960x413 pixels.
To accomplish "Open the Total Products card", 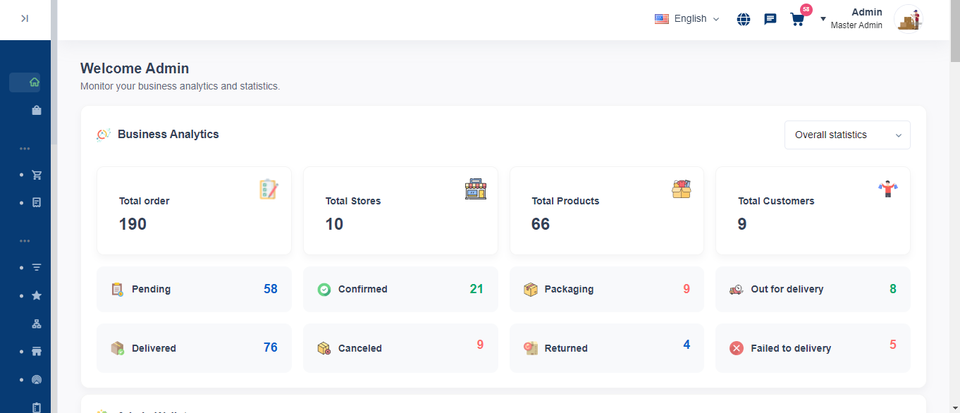I will (x=607, y=210).
